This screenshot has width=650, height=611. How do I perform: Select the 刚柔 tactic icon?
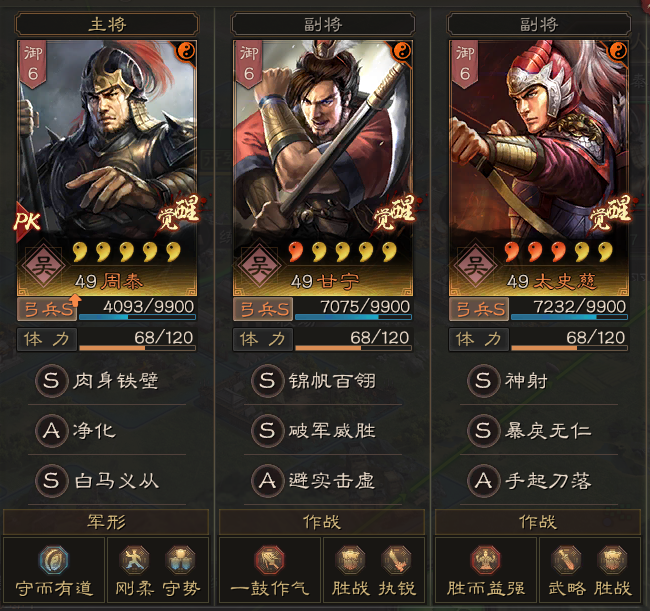134,560
